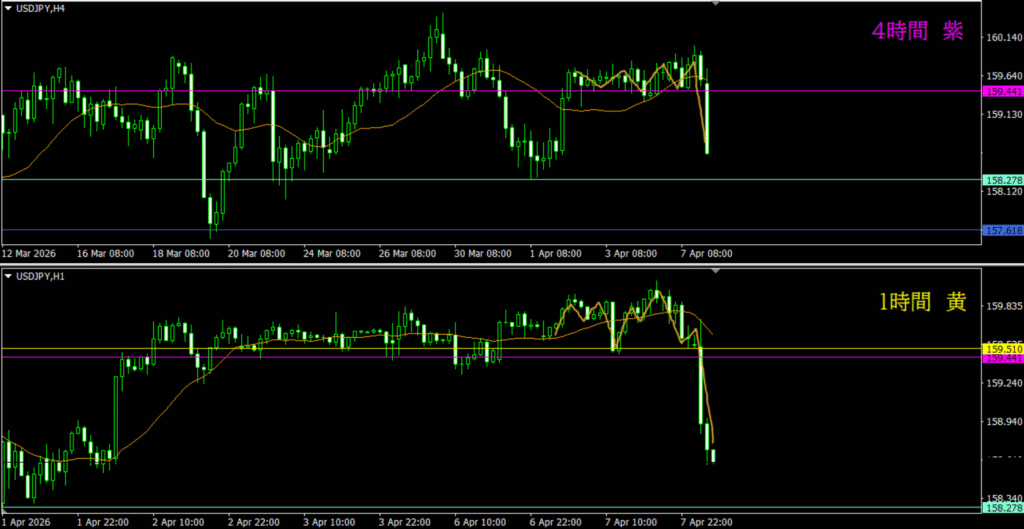Image resolution: width=1024 pixels, height=529 pixels.
Task: Select the blue 157.618 price tag on H4 chart
Action: click(x=1001, y=230)
